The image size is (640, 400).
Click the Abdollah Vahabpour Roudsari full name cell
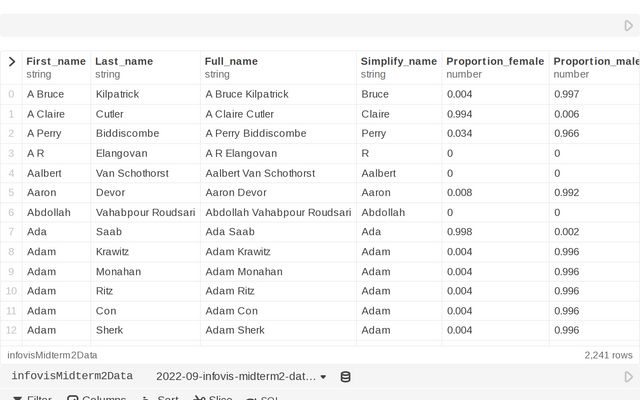(x=278, y=212)
